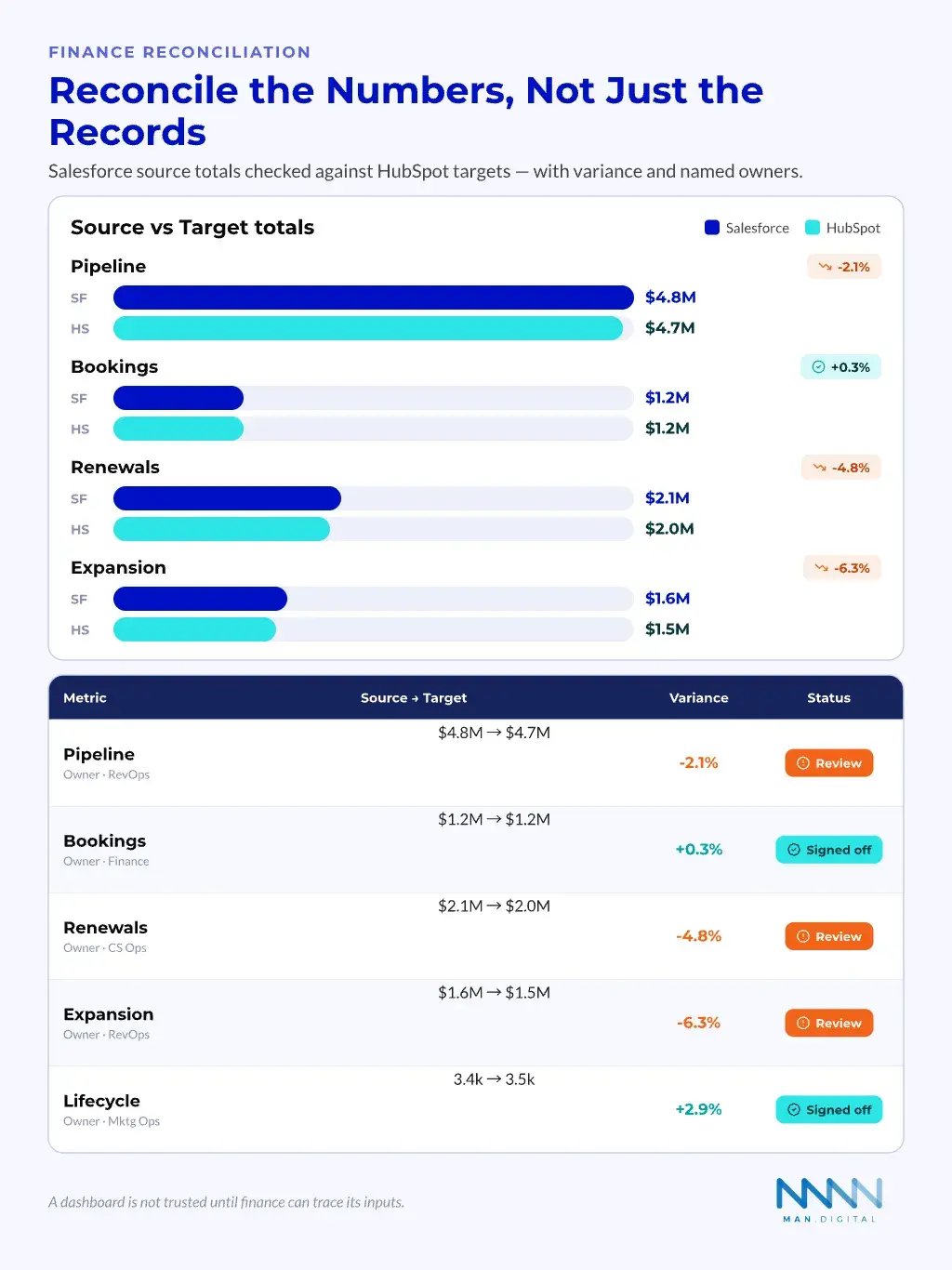952x1270 pixels.
Task: Click the $1.2M → $1.2M table cell
Action: click(x=494, y=819)
